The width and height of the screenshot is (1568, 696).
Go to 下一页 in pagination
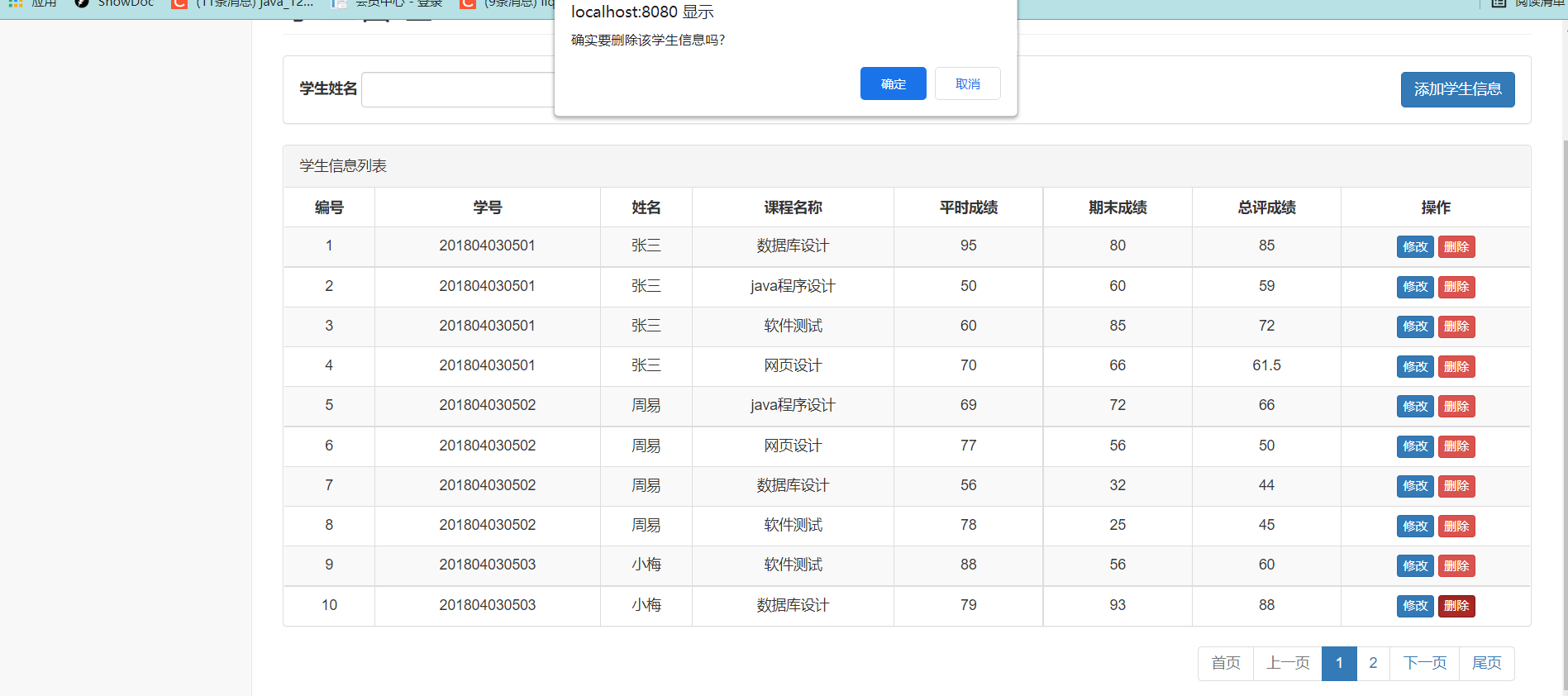coord(1425,663)
